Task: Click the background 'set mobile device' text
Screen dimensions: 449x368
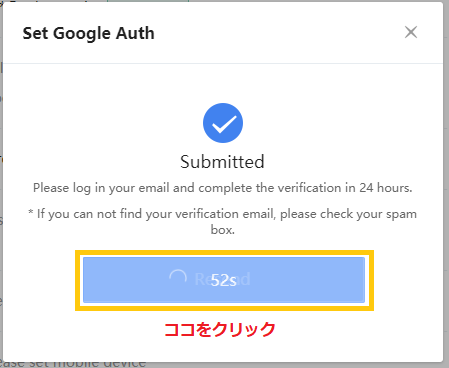Action: 73,364
